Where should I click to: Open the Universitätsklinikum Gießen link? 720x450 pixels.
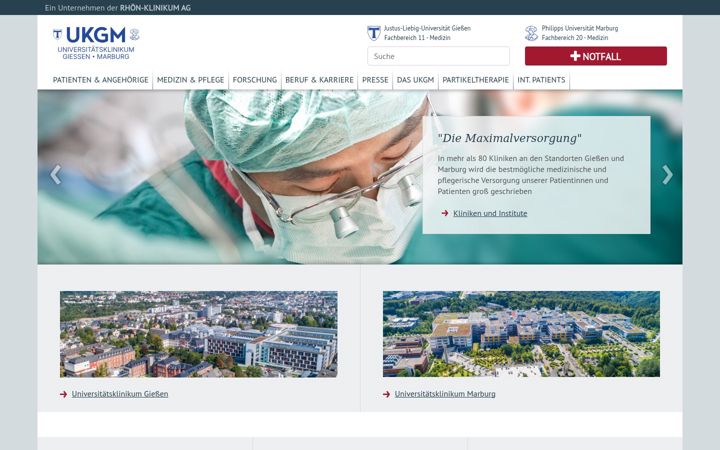coord(120,394)
